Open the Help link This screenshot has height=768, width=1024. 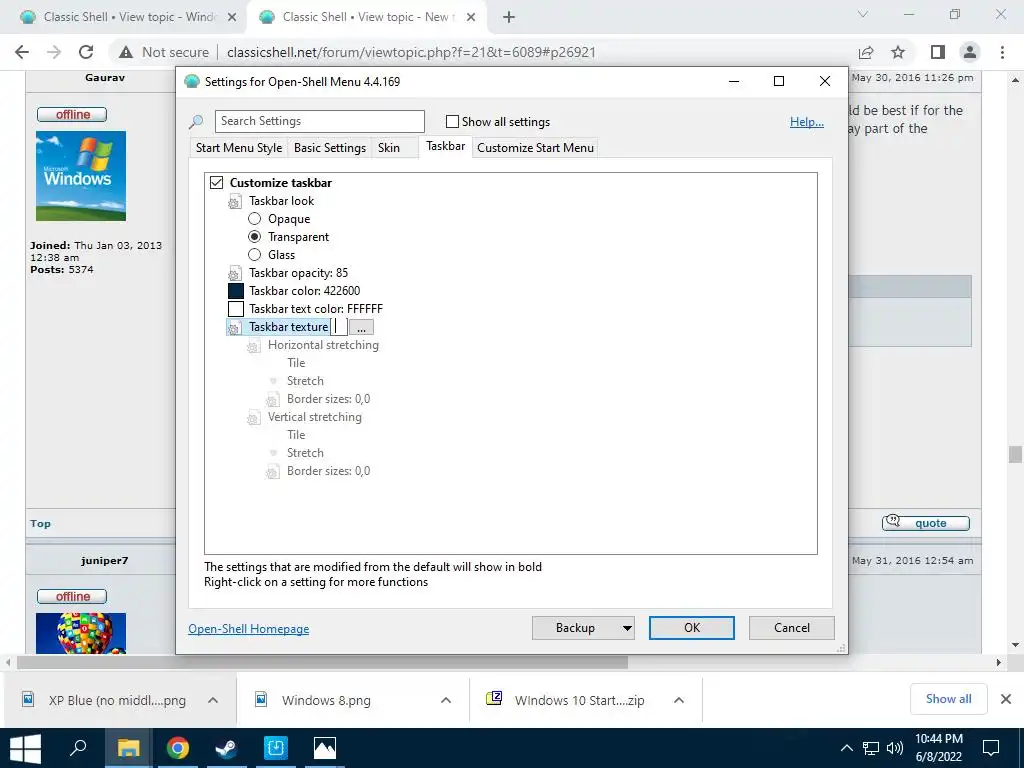[x=807, y=122]
